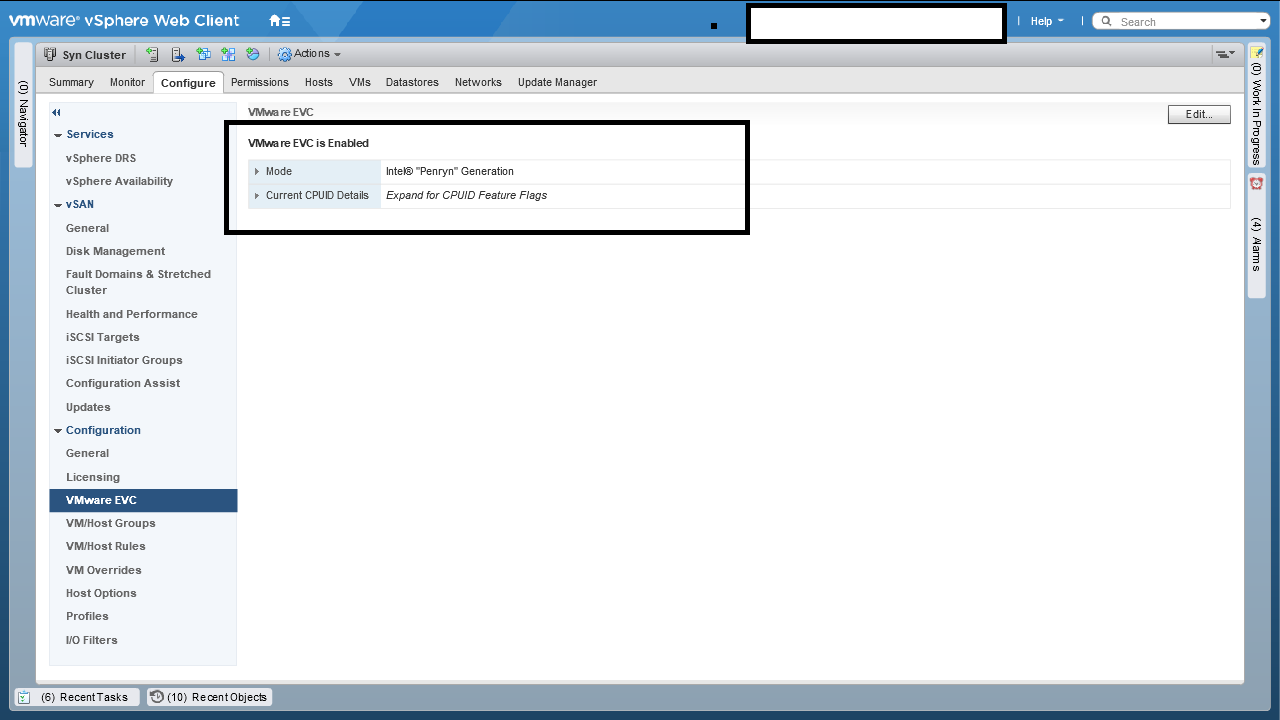Click the Add Host toolbar icon
Viewport: 1280px width, 720px height.
(x=152, y=54)
